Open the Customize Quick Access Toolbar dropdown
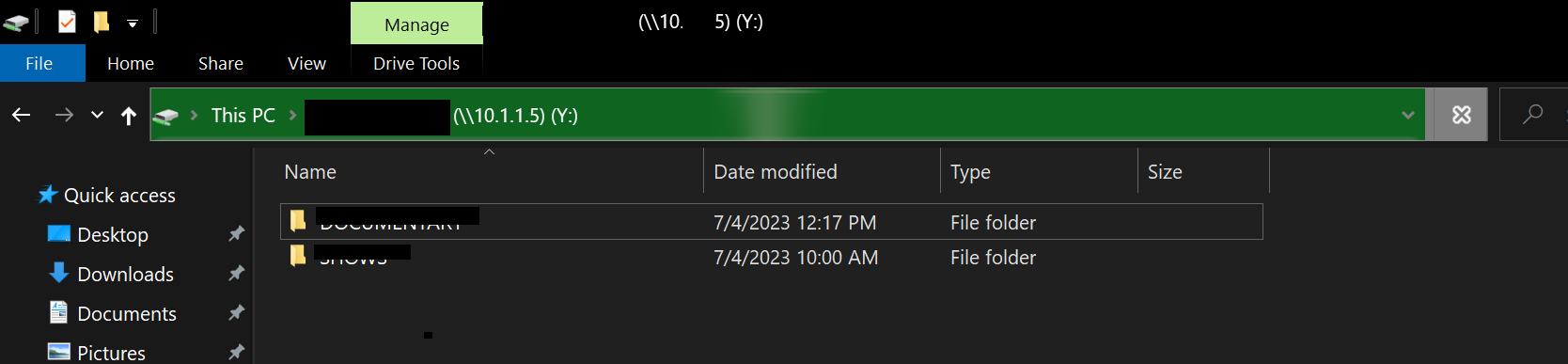1568x364 pixels. pyautogui.click(x=133, y=23)
